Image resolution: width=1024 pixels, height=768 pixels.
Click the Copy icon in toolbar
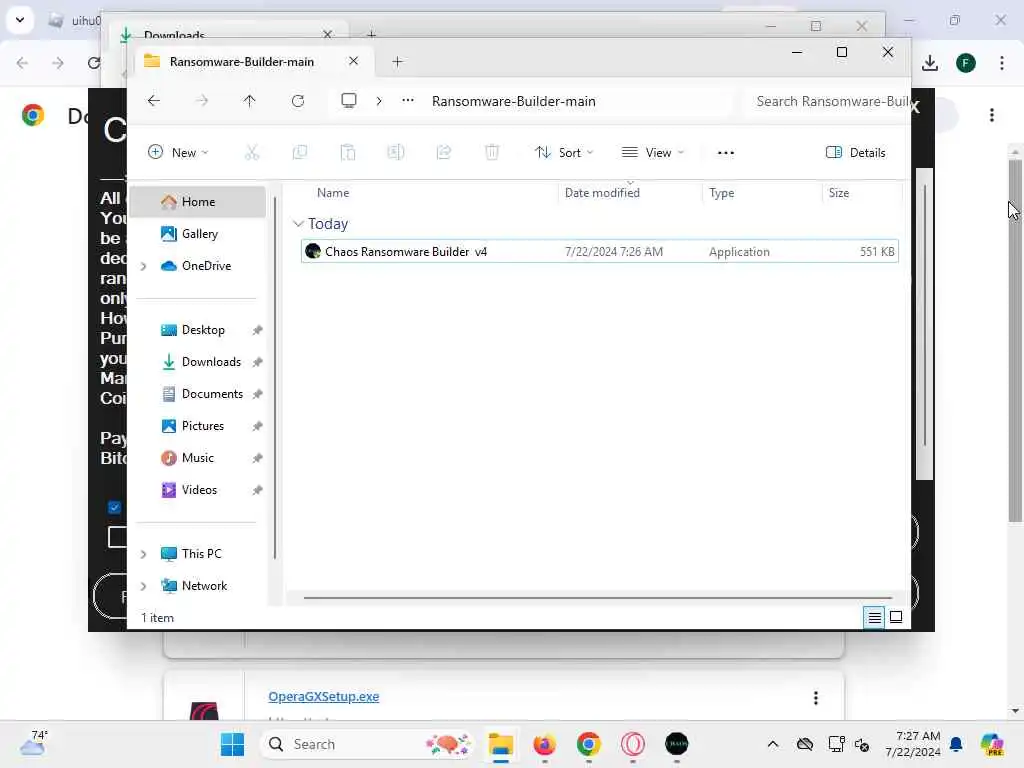(x=300, y=152)
